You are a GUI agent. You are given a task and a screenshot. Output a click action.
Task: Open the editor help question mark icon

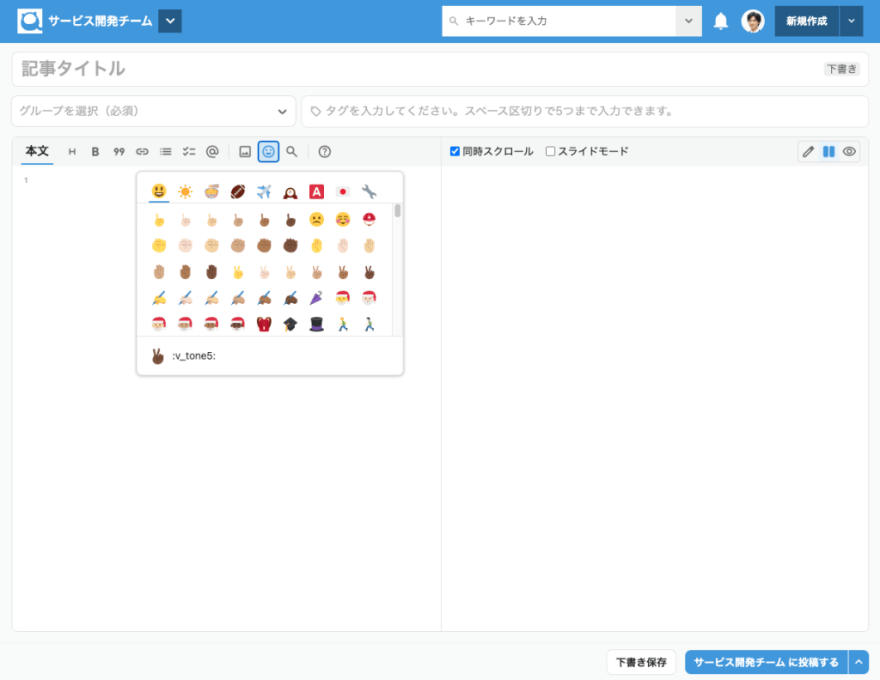324,151
